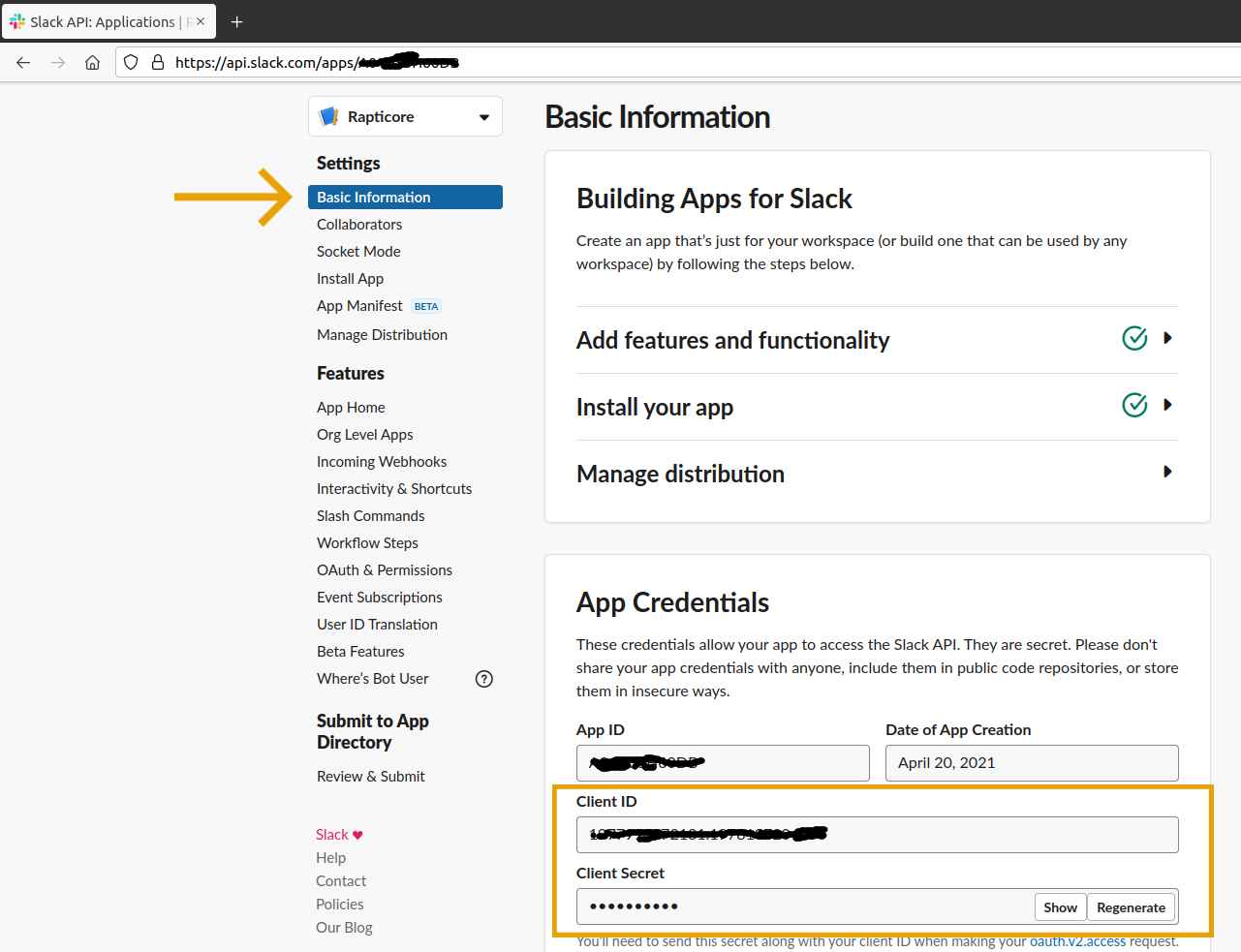This screenshot has width=1241, height=952.
Task: Regenerate the Client Secret
Action: [x=1131, y=907]
